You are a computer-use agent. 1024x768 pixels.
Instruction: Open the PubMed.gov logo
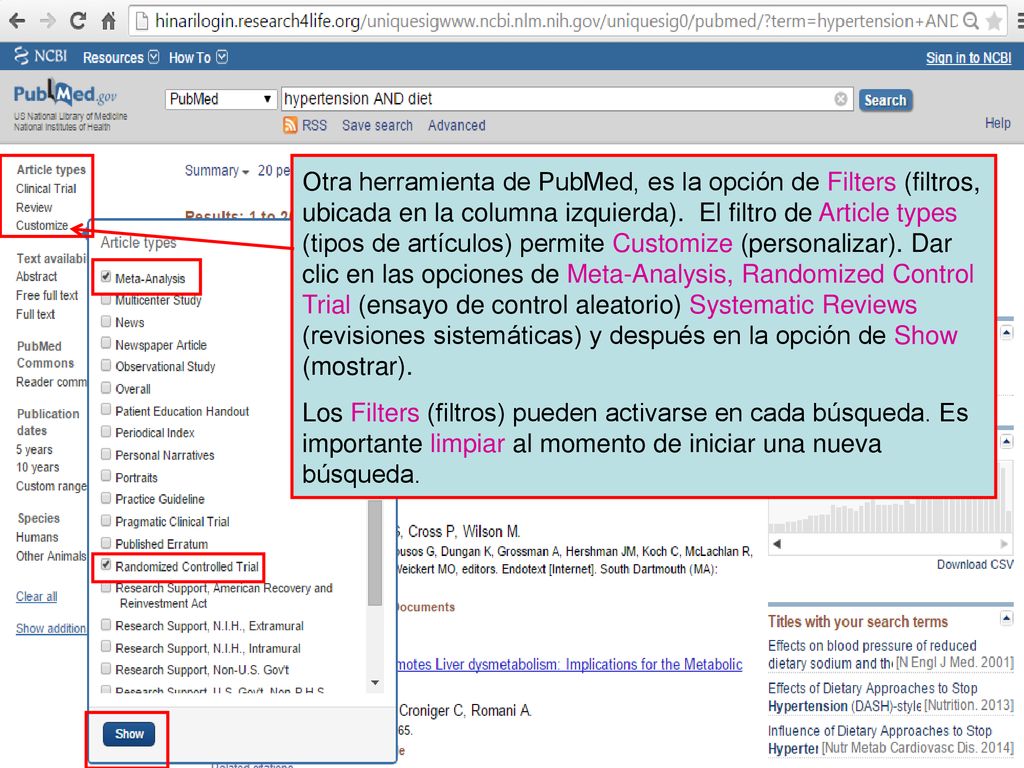click(x=65, y=95)
